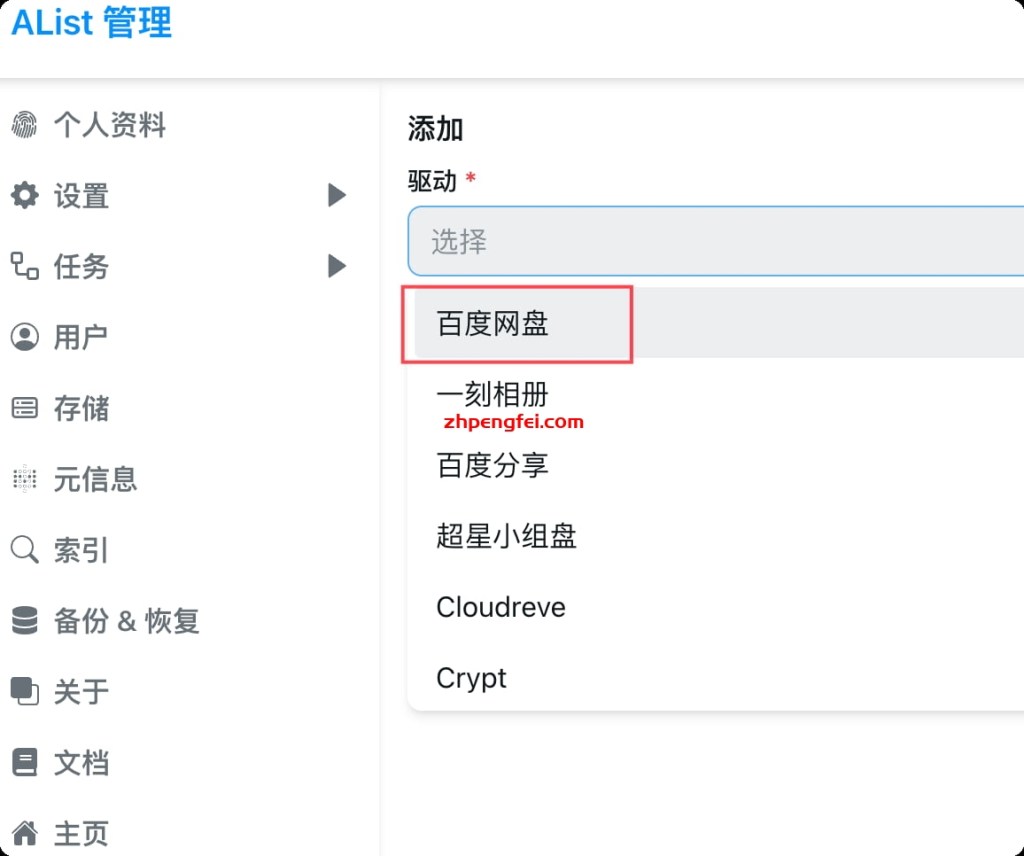Click the 存储 storage icon
Image resolution: width=1024 pixels, height=856 pixels.
tap(24, 408)
